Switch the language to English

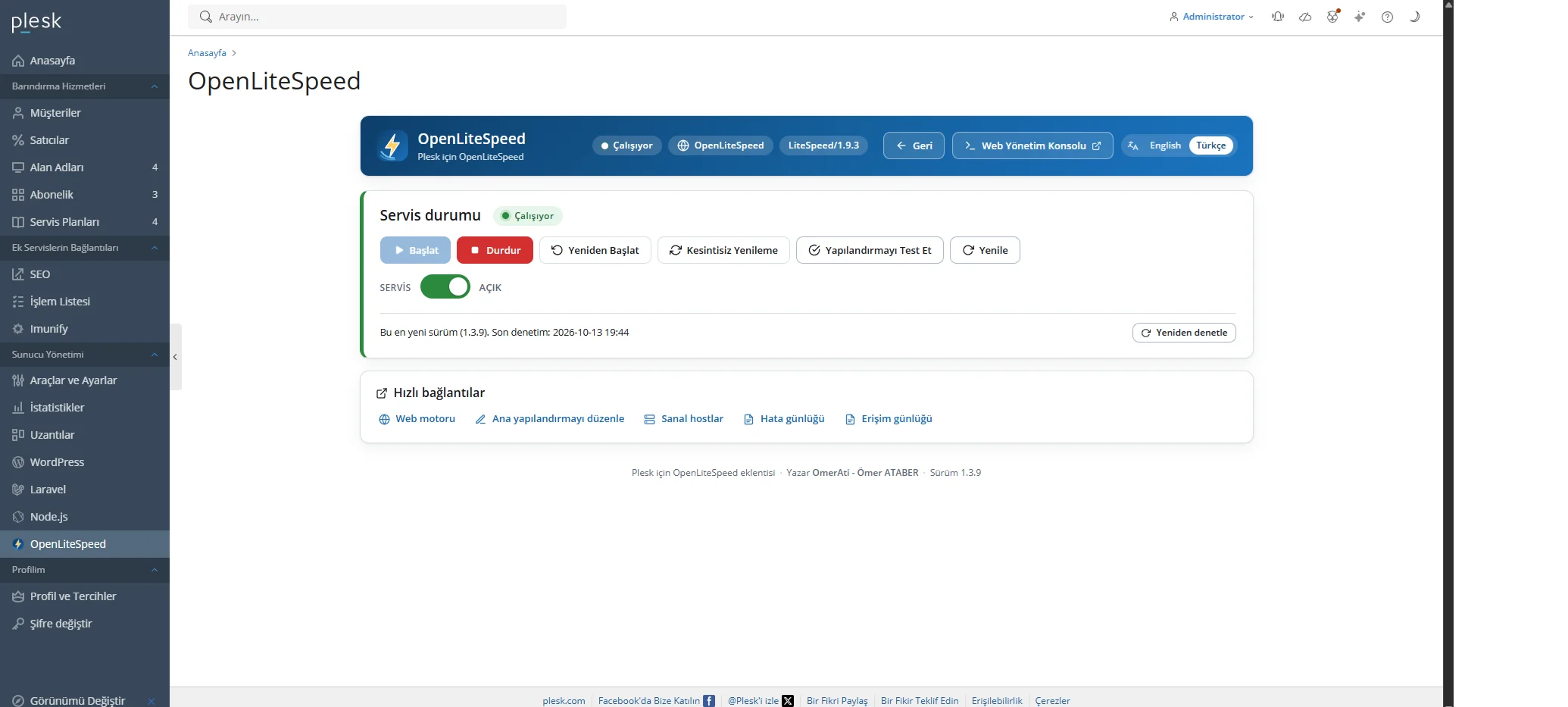pos(1164,145)
